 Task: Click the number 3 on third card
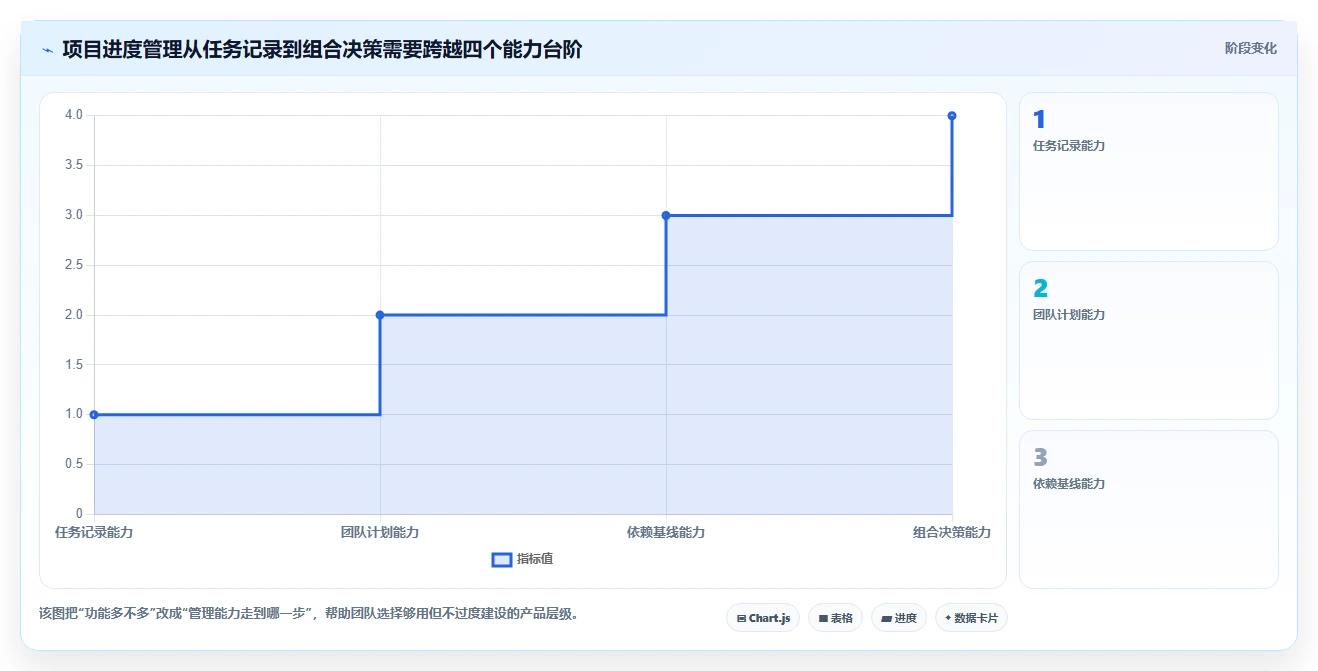pos(1040,458)
